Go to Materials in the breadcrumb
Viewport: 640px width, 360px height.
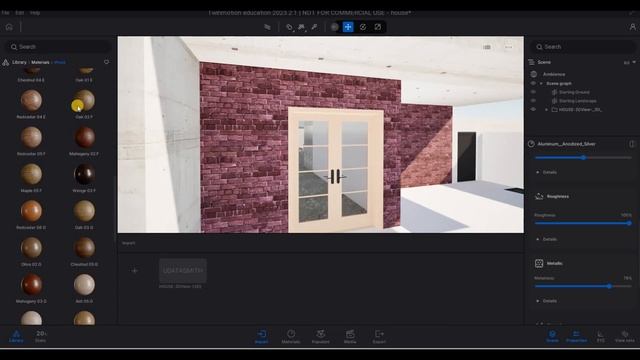point(40,62)
